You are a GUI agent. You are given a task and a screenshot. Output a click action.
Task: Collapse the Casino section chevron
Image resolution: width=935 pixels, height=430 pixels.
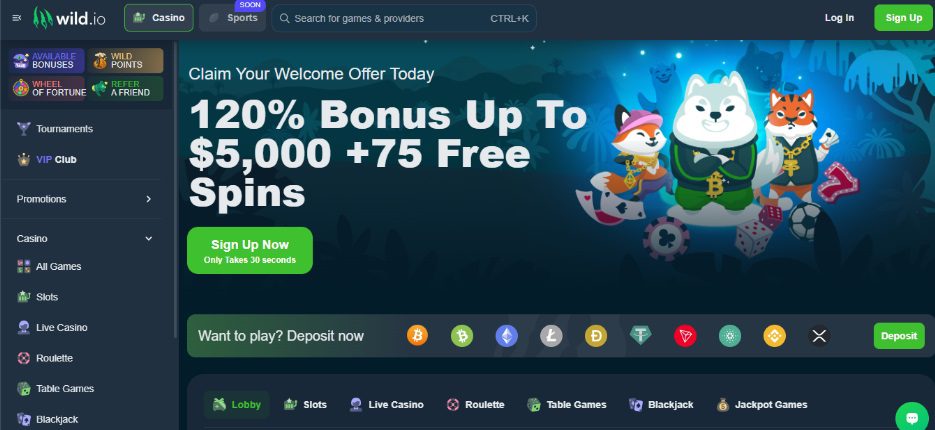[148, 239]
